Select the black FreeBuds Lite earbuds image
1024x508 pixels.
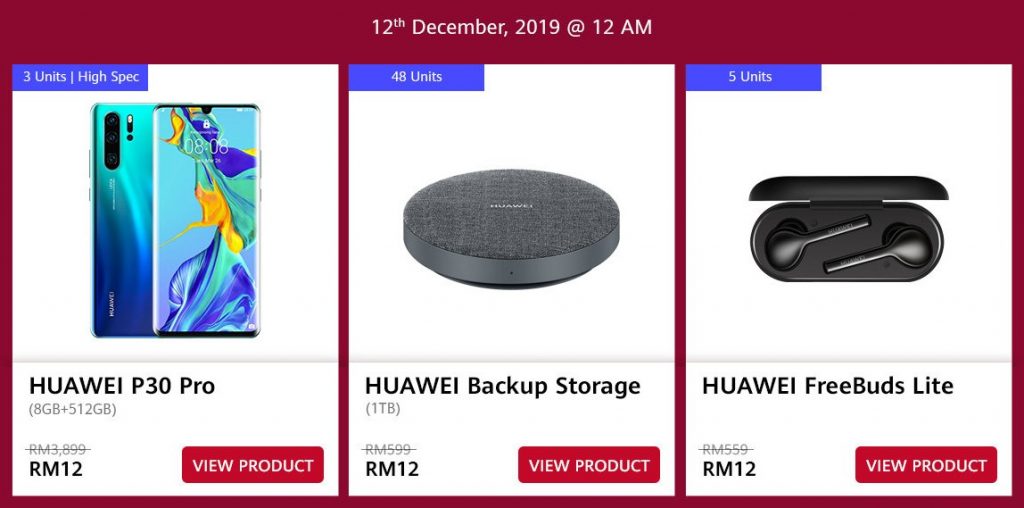pos(848,229)
